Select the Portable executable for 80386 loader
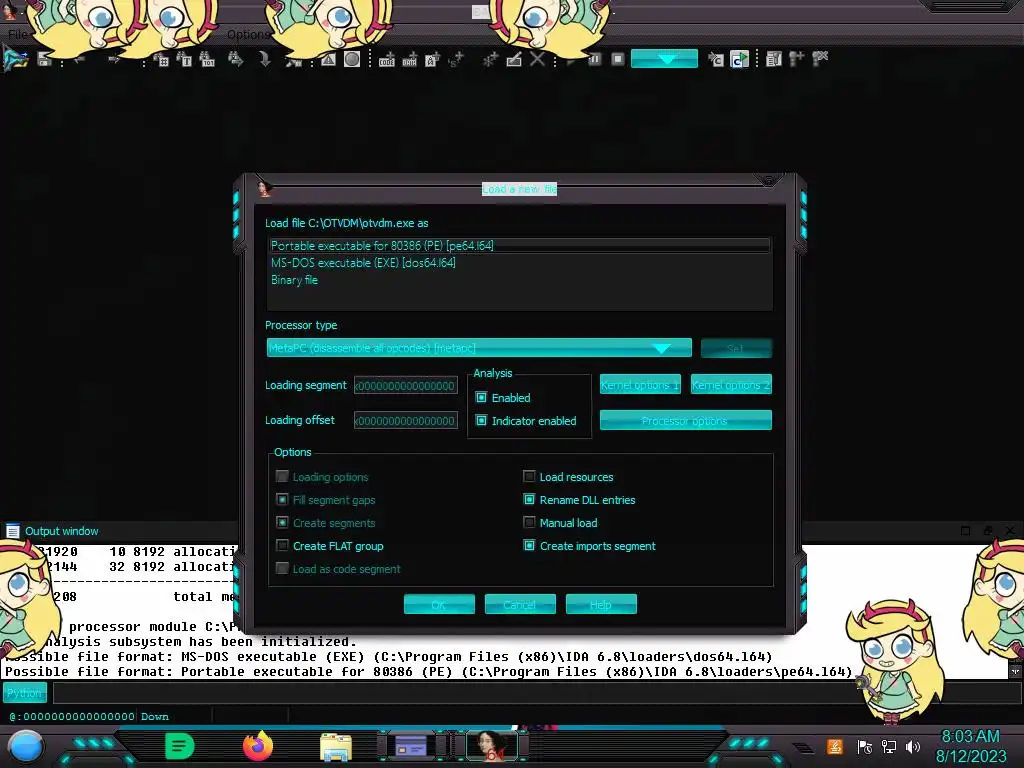The image size is (1024, 768). (x=519, y=246)
